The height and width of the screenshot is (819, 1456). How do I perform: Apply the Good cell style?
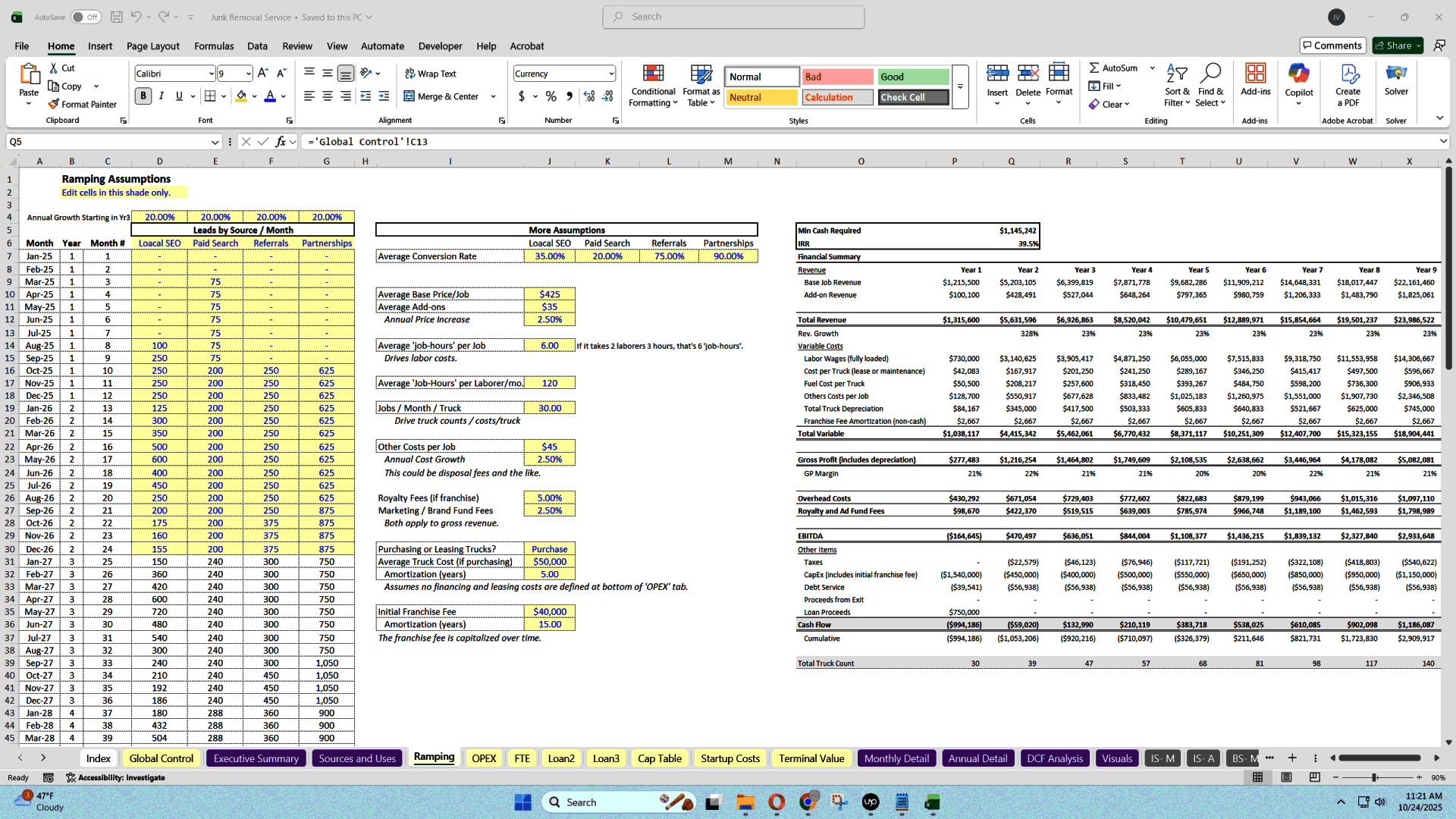[x=913, y=77]
